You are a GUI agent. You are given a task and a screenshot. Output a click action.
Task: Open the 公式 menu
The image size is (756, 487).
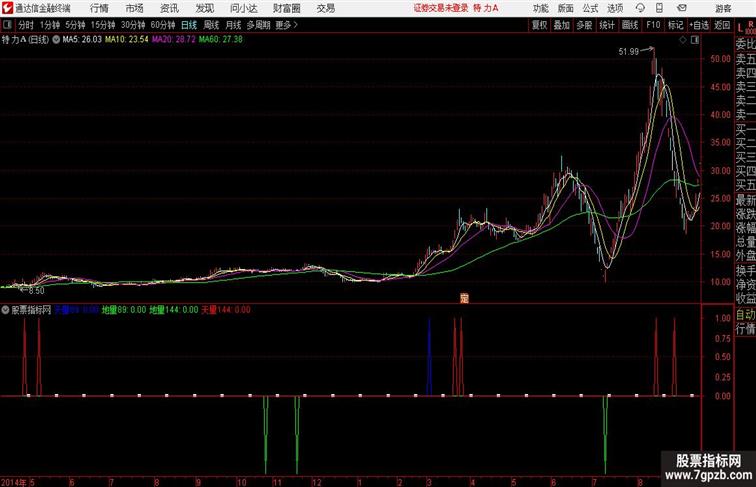(590, 8)
